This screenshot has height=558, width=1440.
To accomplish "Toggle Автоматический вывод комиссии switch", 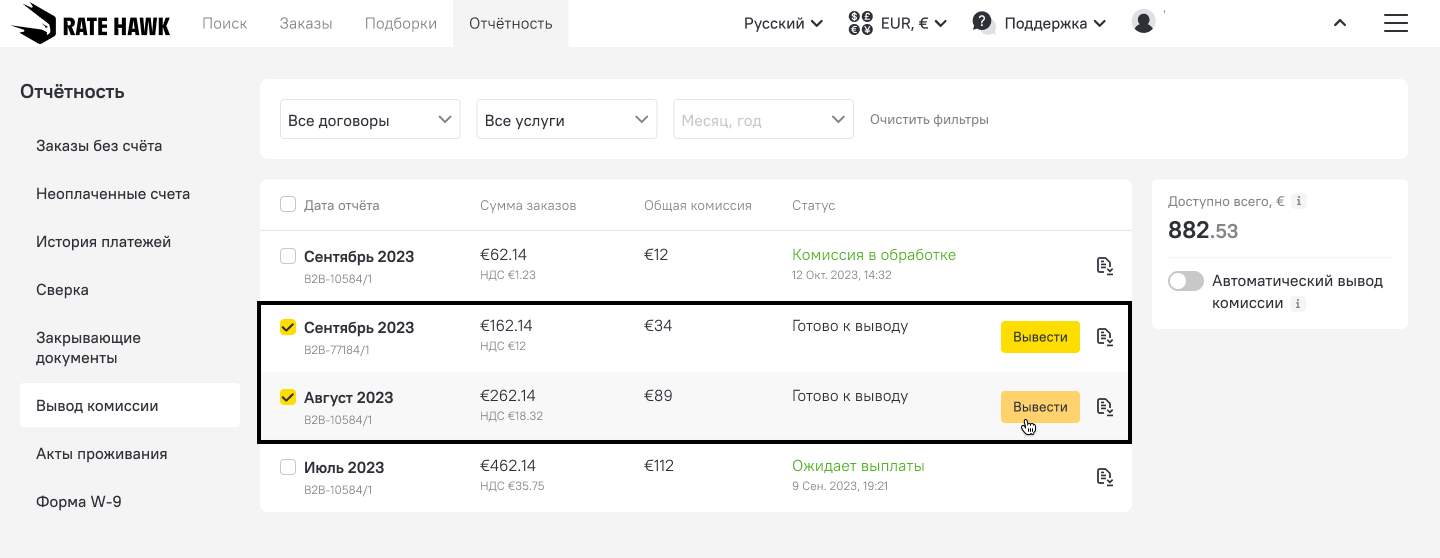I will click(x=1186, y=281).
